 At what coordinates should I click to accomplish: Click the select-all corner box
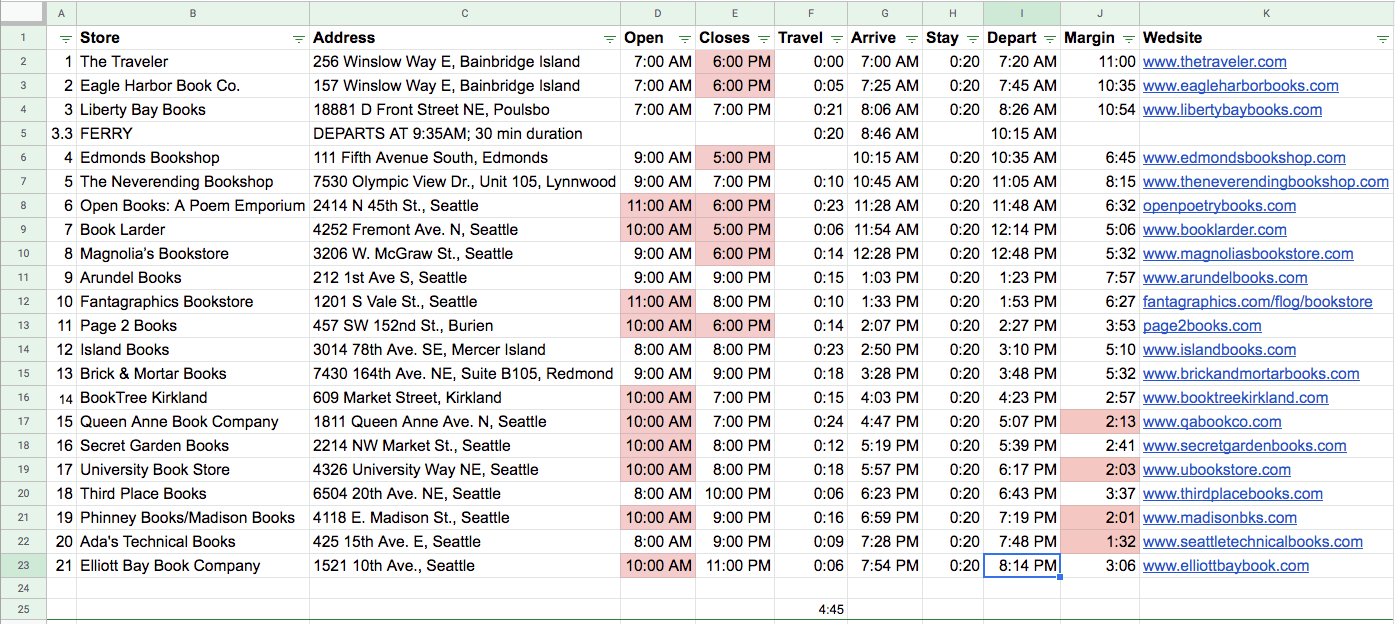pos(23,13)
